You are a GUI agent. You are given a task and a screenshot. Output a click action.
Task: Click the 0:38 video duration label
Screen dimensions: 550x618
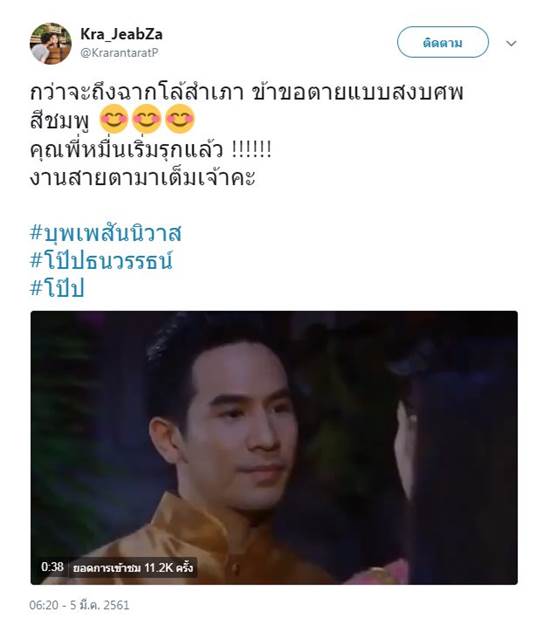(x=52, y=567)
